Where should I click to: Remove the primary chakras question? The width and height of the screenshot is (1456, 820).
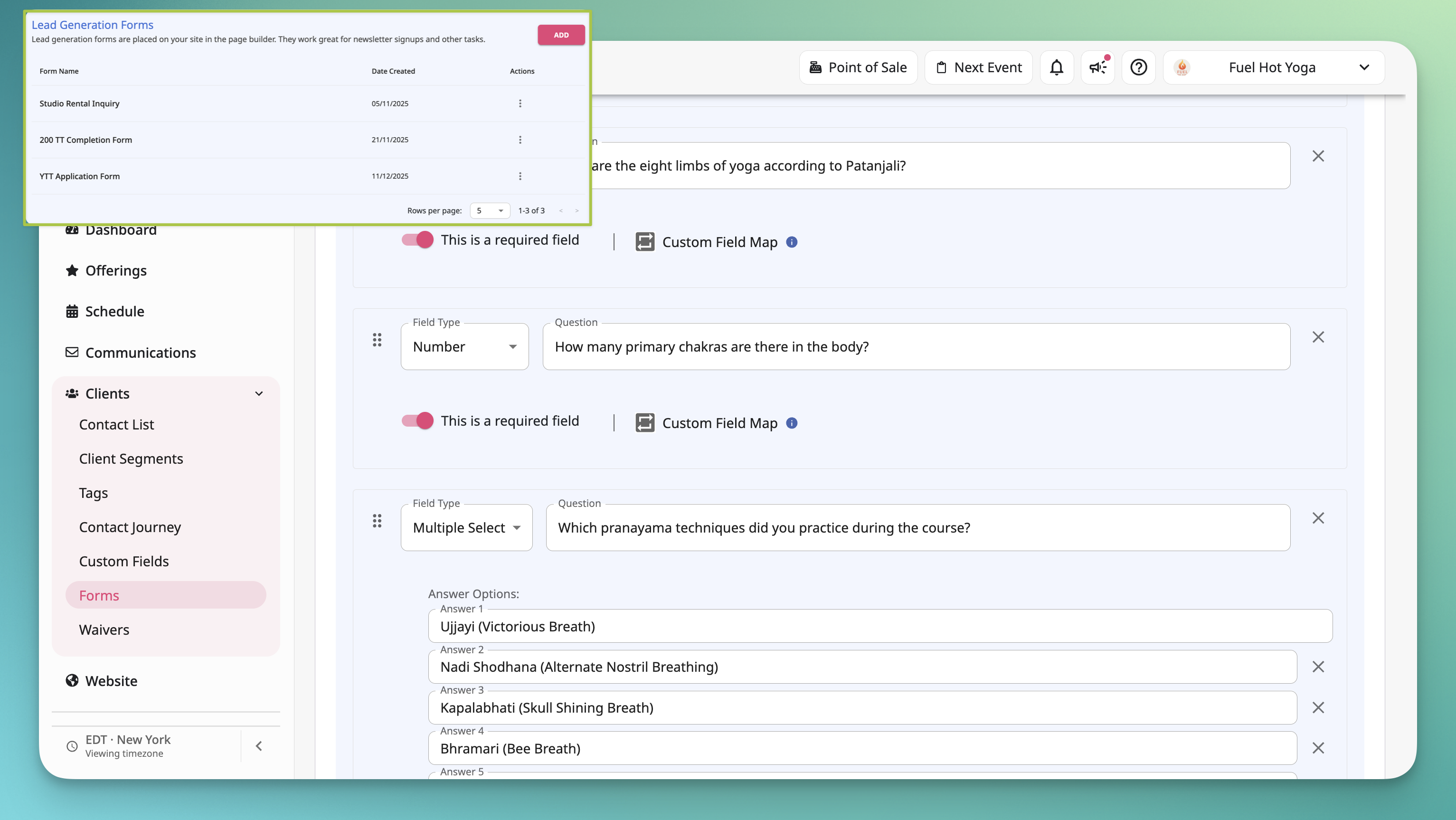click(x=1318, y=337)
